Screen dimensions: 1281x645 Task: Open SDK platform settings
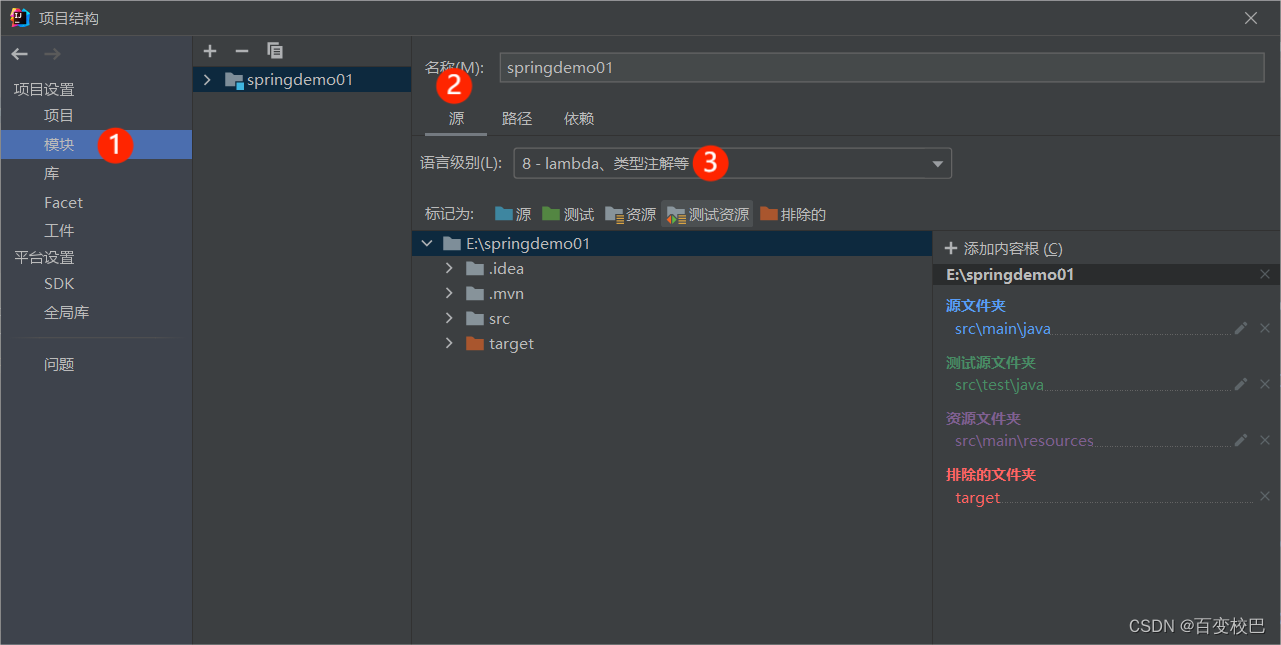pyautogui.click(x=59, y=284)
